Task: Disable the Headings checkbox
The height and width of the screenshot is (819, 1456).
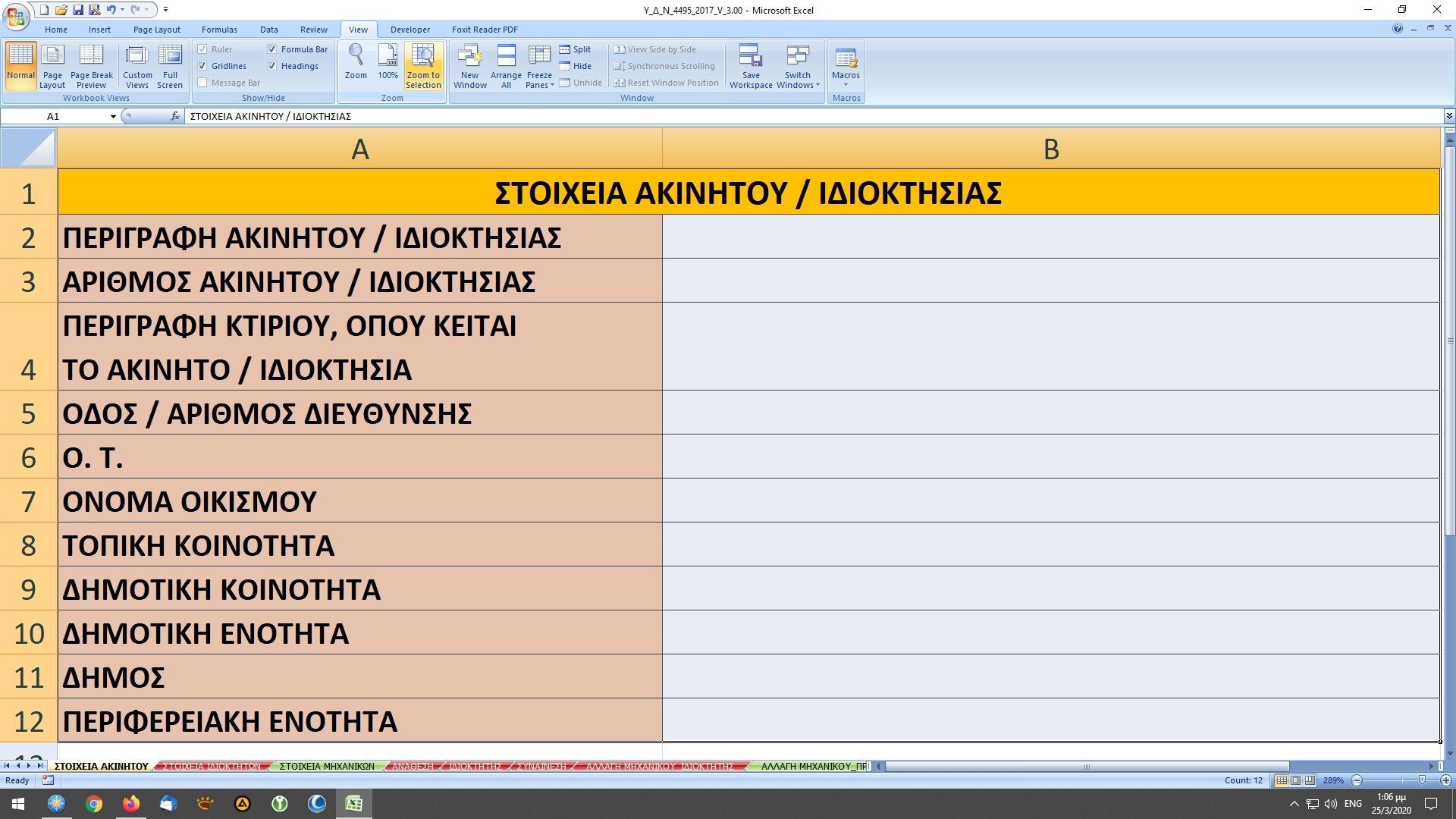Action: (x=271, y=66)
